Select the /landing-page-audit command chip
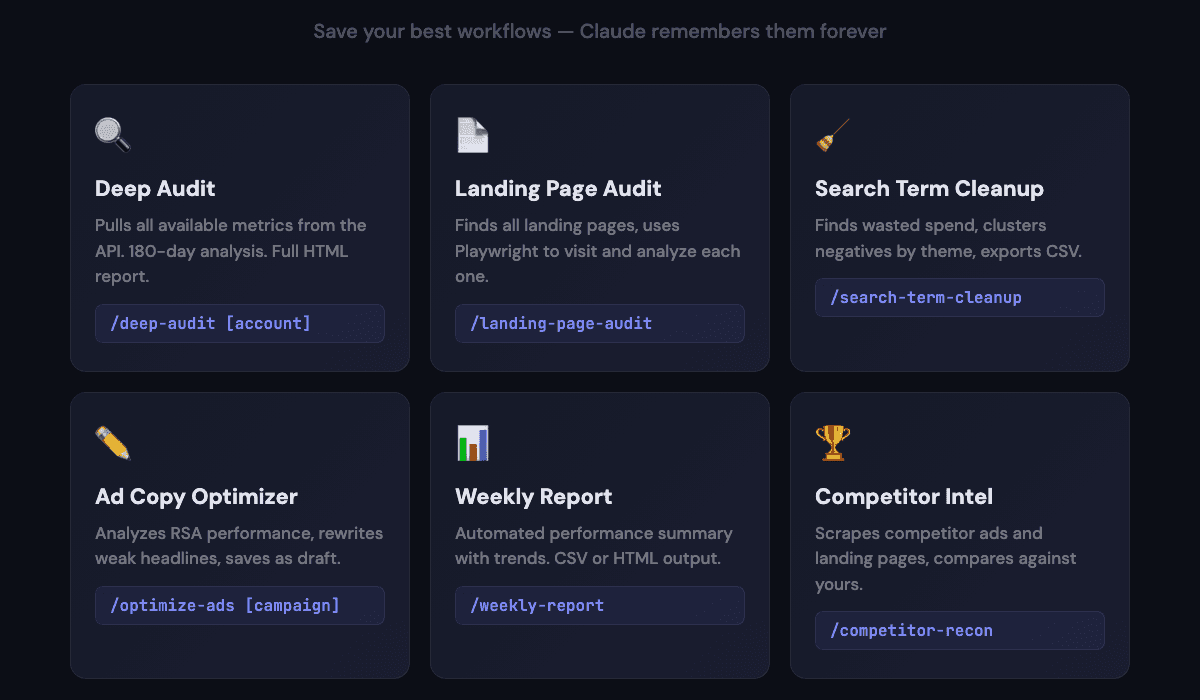Screen dimensions: 1200x700 600,323
